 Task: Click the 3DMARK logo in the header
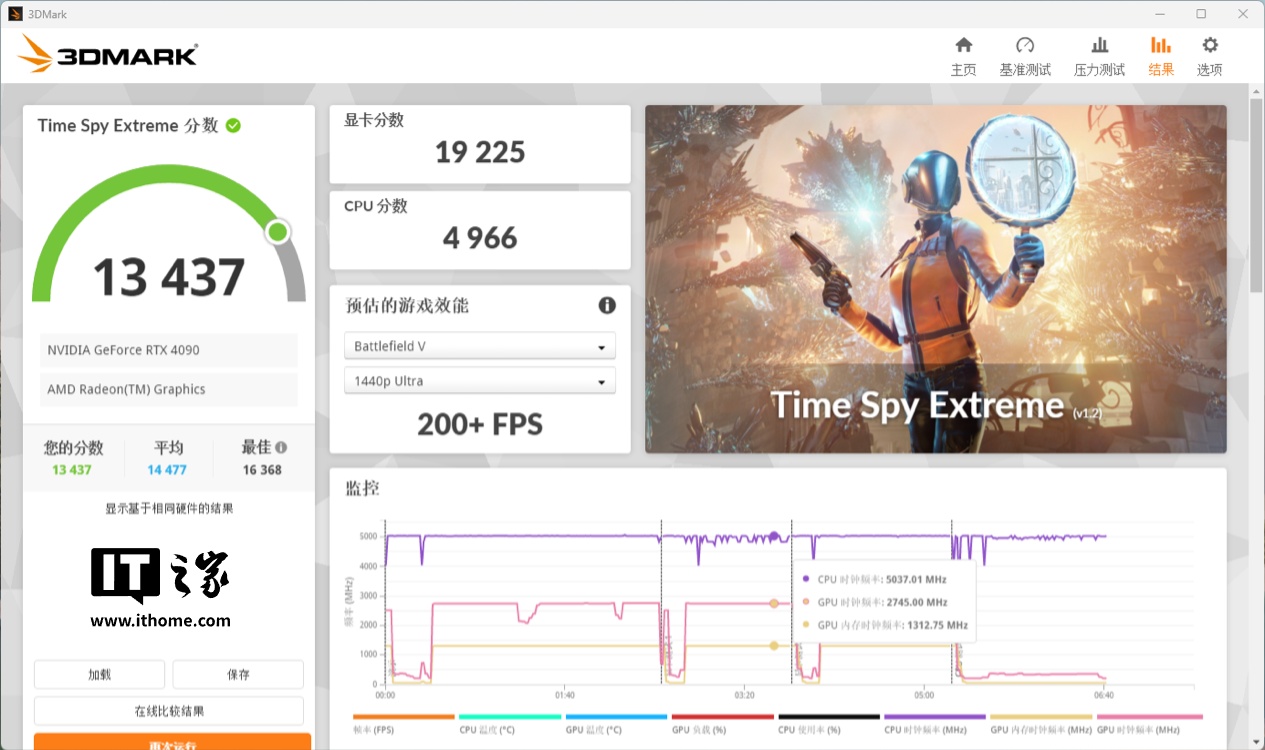point(108,54)
